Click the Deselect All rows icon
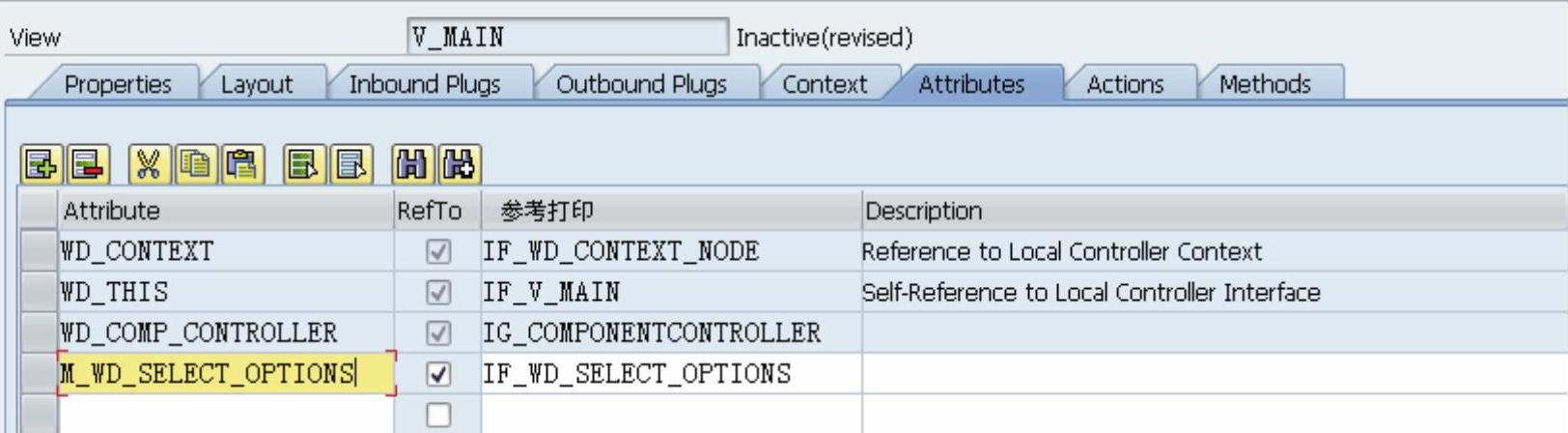The width and height of the screenshot is (1568, 433). coord(351,165)
